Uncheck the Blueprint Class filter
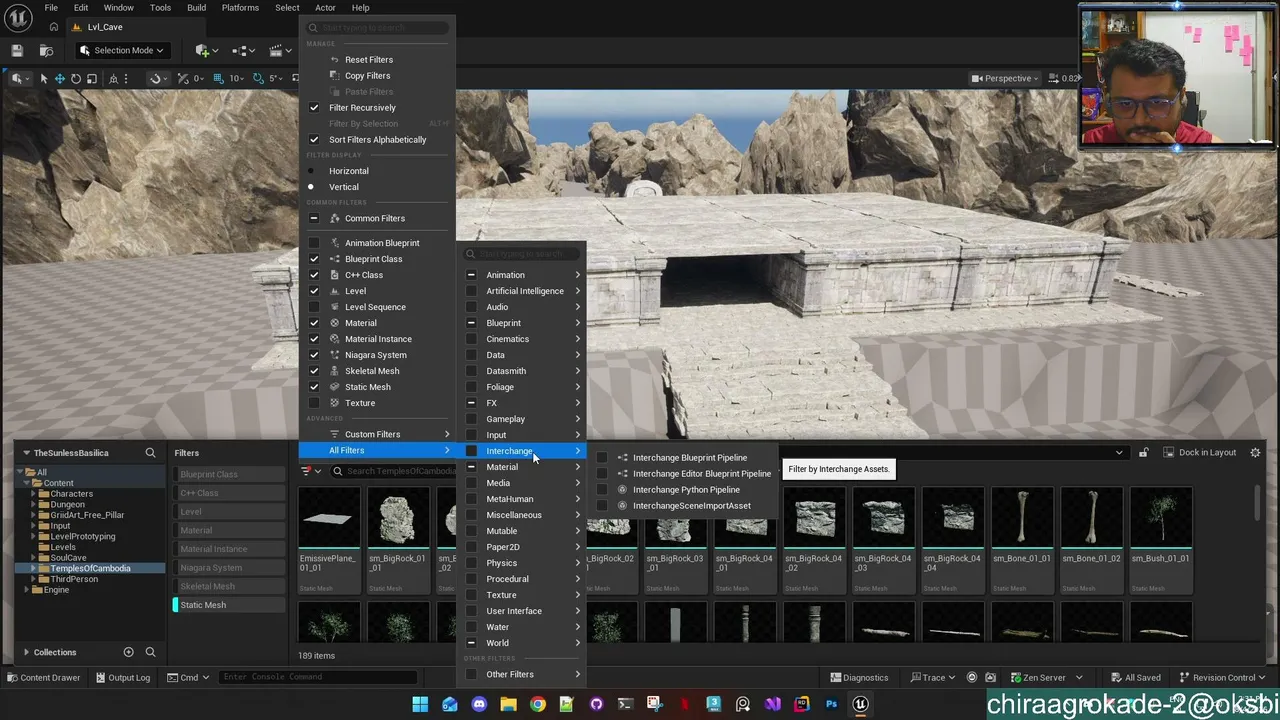 [314, 259]
